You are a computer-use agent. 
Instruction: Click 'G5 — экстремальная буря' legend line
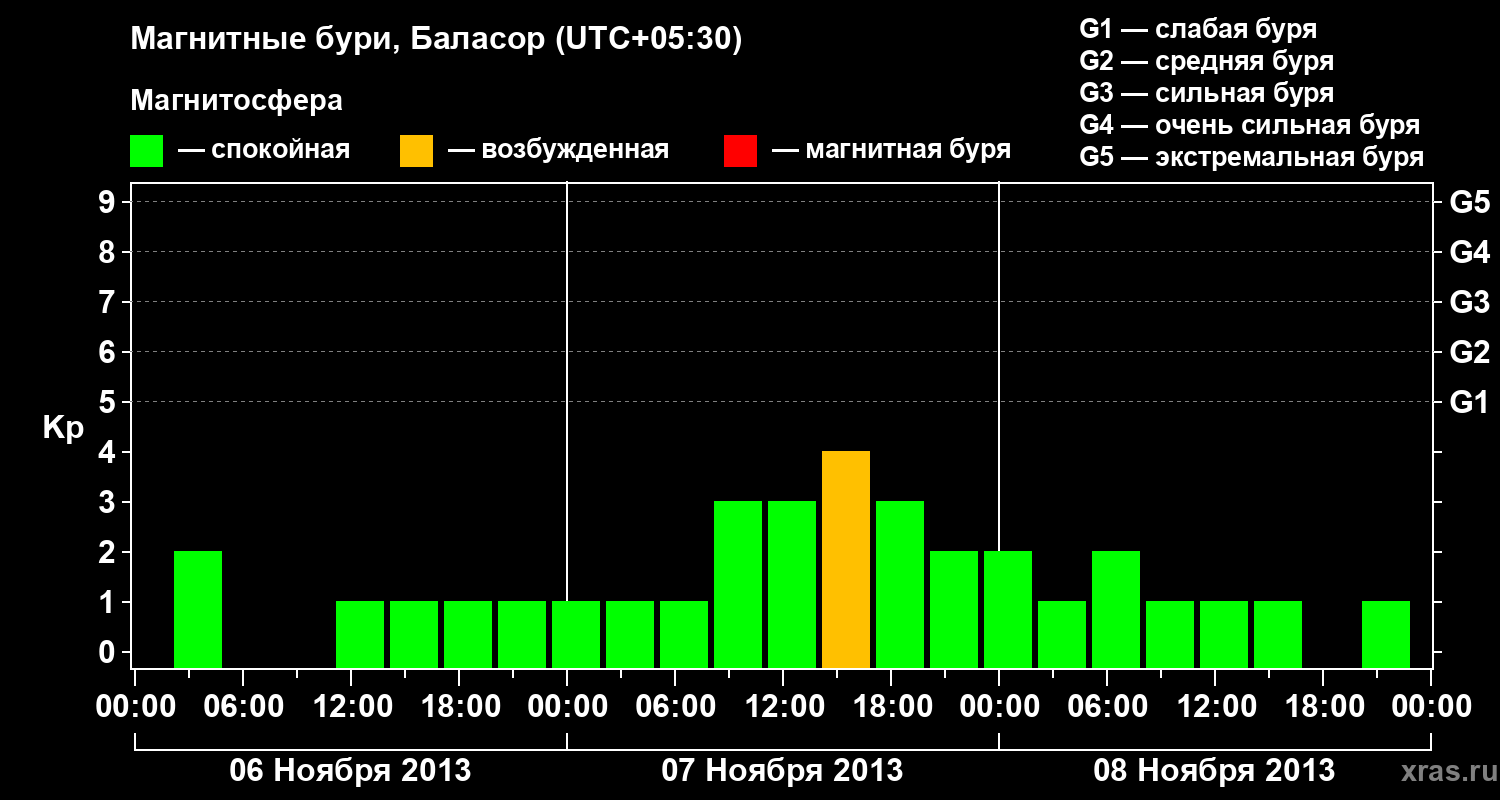coord(1252,157)
